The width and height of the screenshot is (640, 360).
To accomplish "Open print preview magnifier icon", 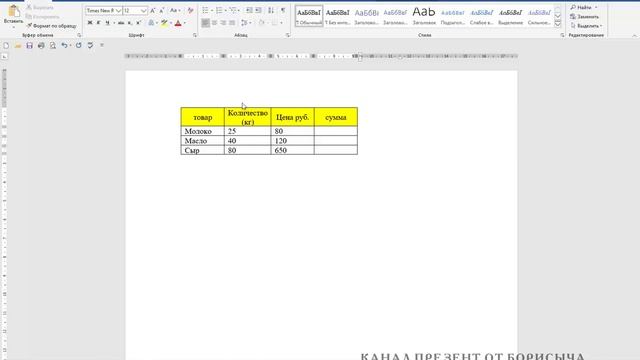I will pos(53,46).
